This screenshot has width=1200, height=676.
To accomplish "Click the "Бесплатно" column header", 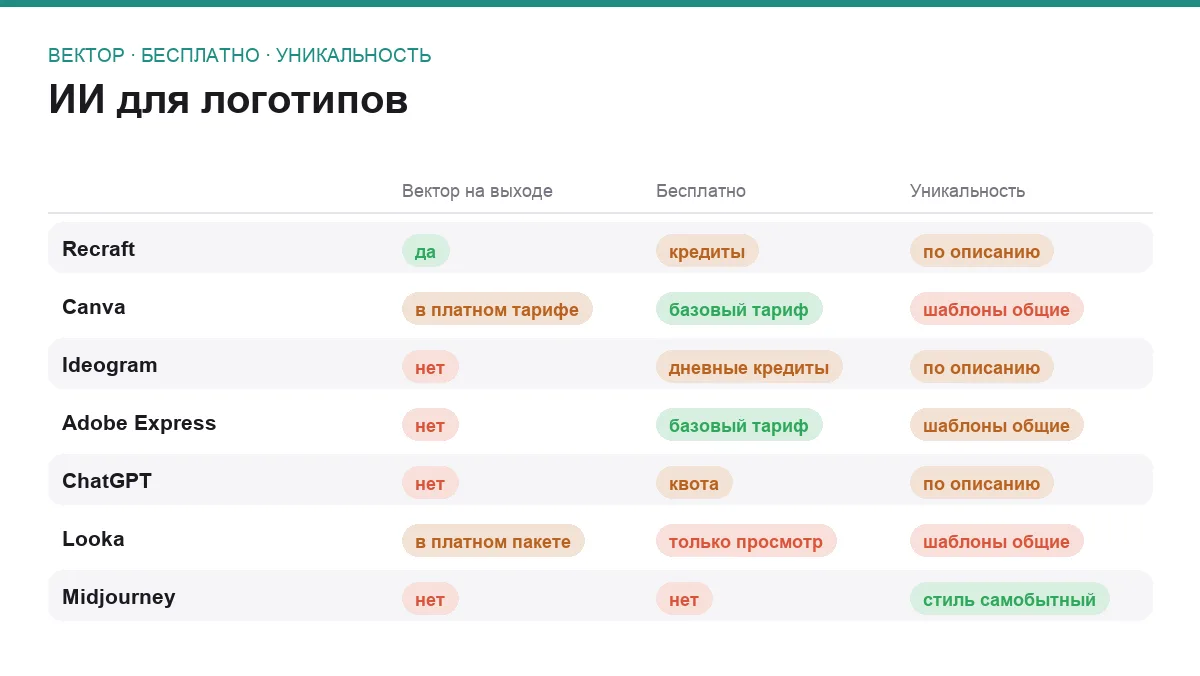I will tap(701, 191).
